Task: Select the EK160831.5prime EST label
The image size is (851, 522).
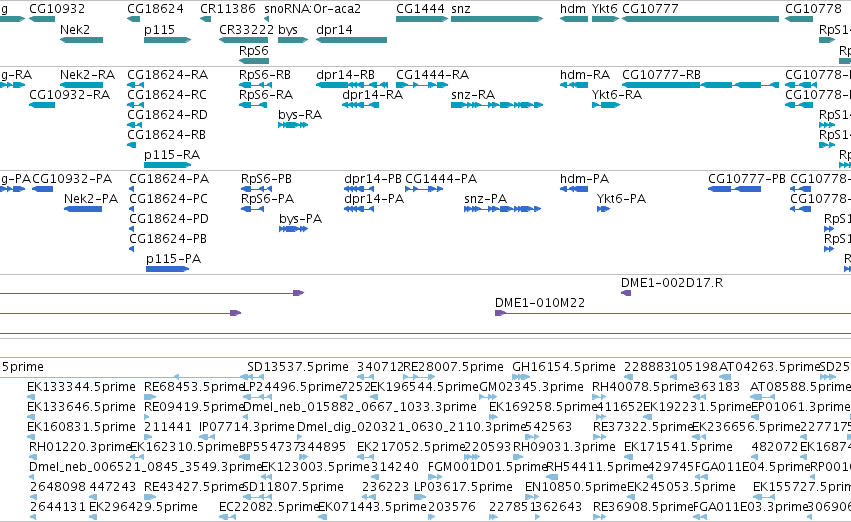Action: [81, 427]
